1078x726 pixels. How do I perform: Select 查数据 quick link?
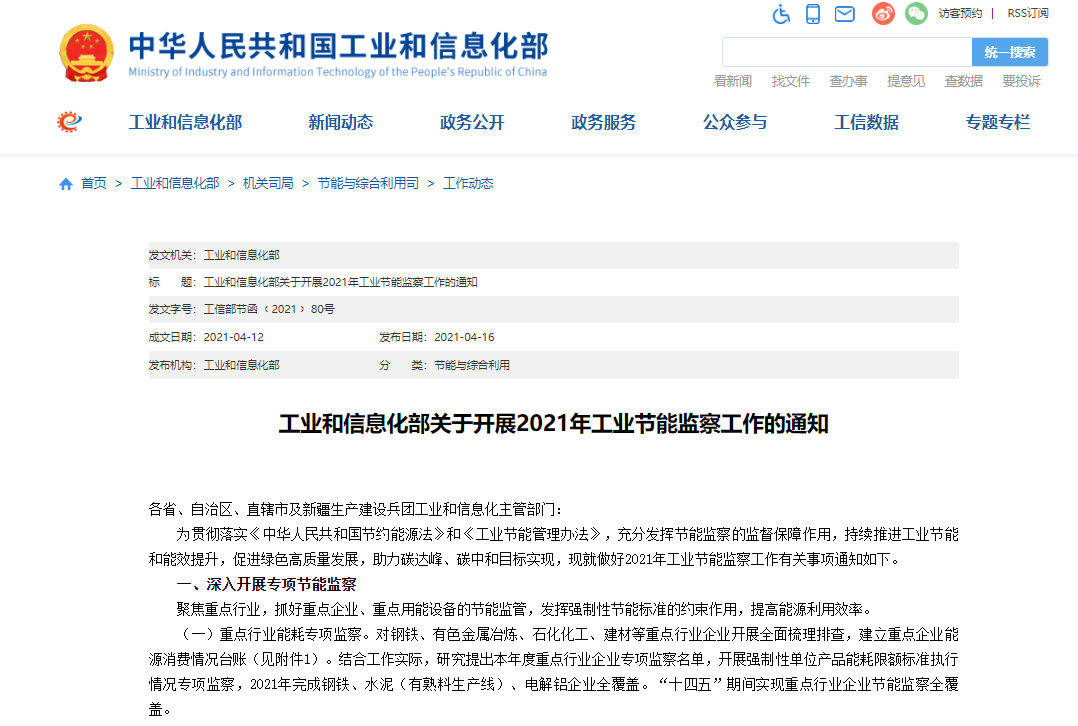point(964,81)
